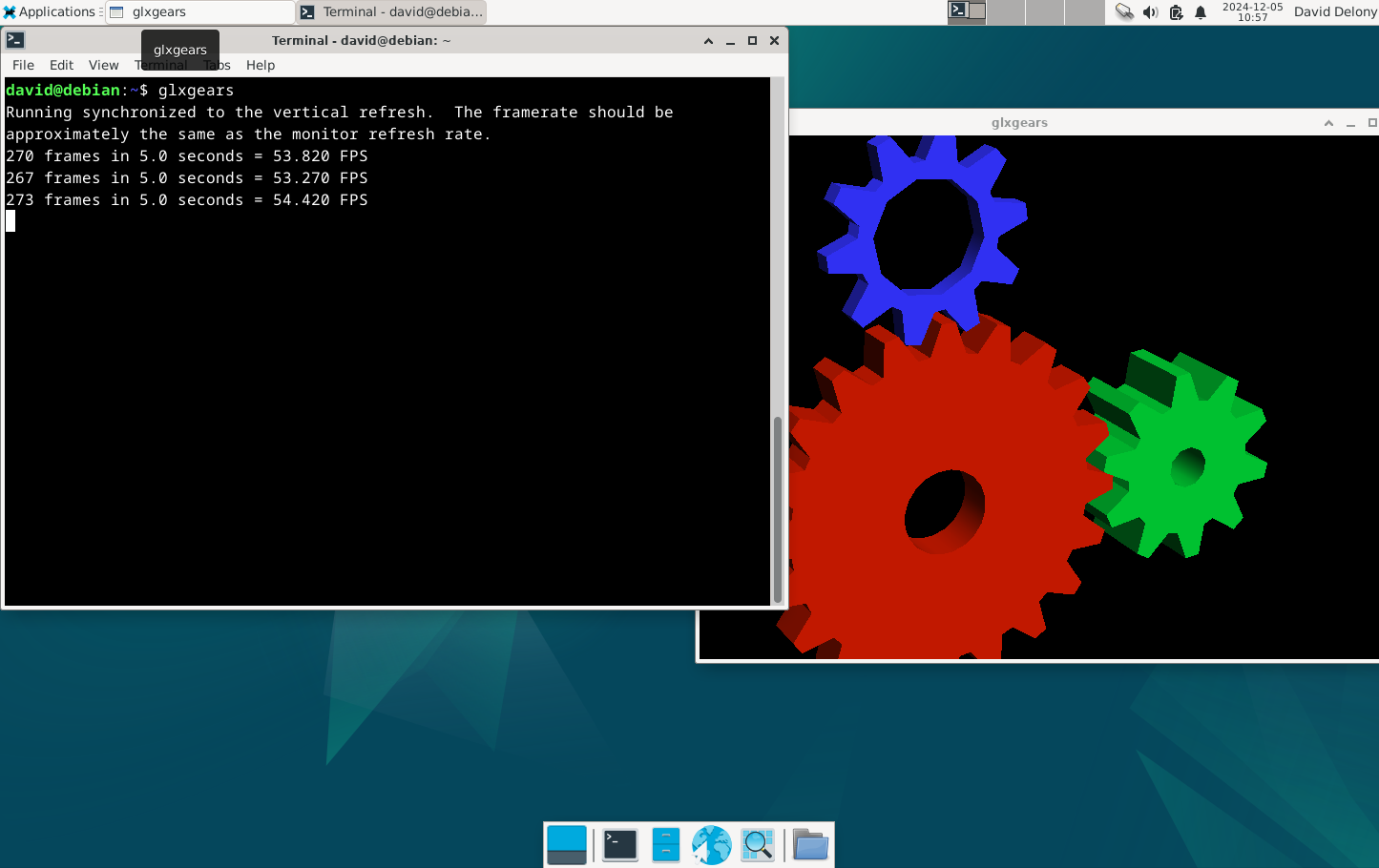Click the Terminal title 'Terminal - david@debian: ~'
The image size is (1379, 868).
click(361, 40)
